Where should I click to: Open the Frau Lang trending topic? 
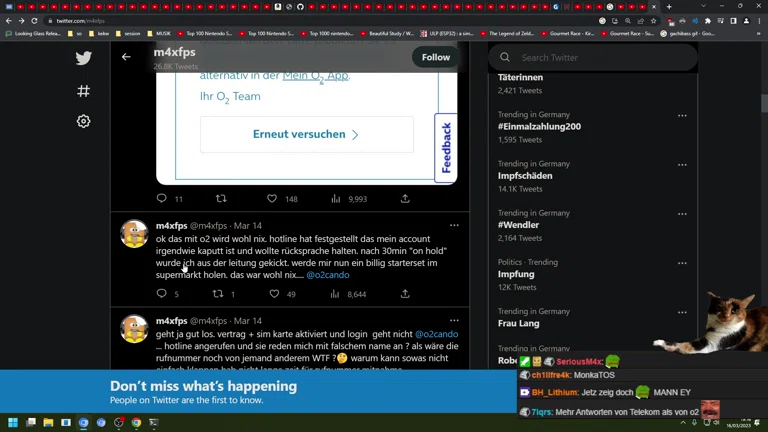pos(519,323)
